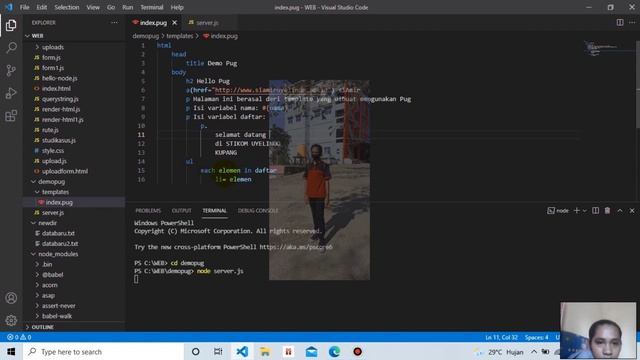Open the Run and Debug view

point(11,93)
